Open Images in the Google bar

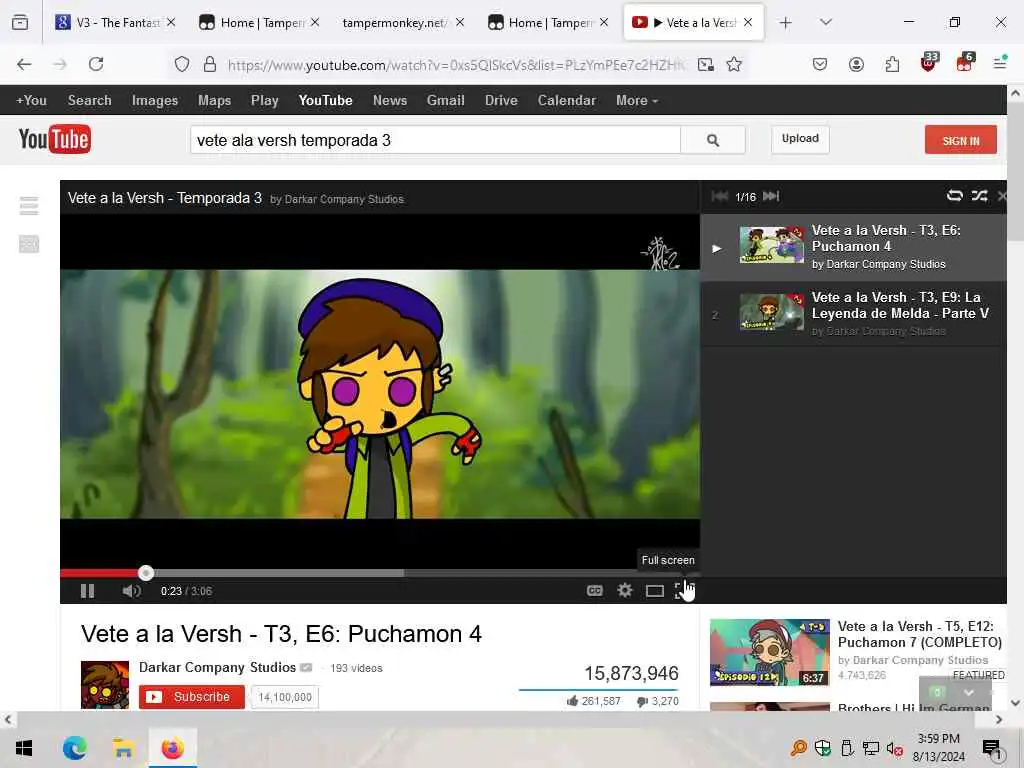pos(155,101)
